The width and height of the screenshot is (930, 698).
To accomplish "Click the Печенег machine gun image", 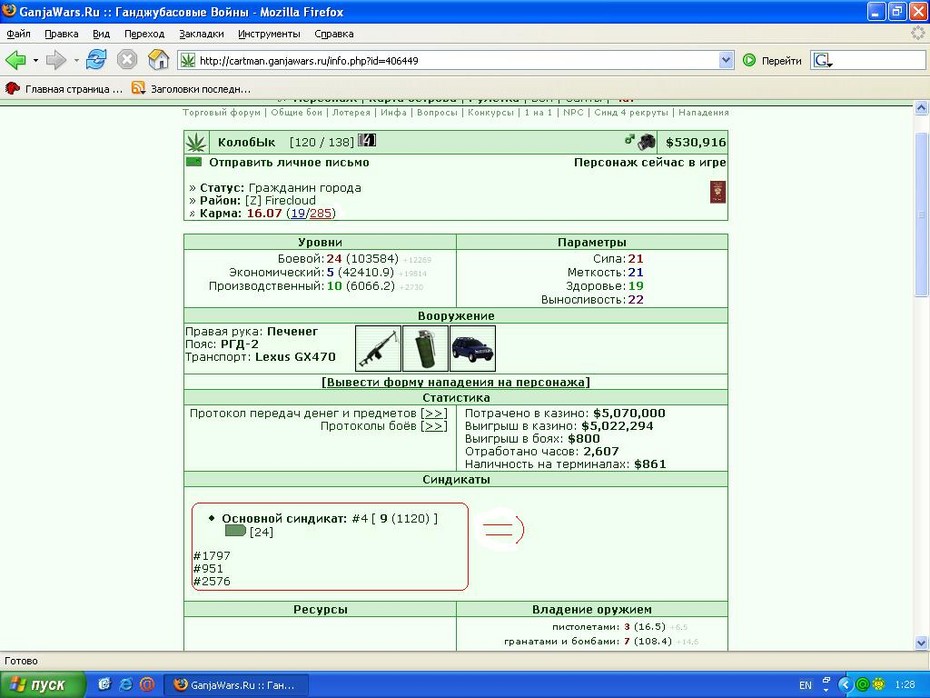I will click(x=378, y=349).
